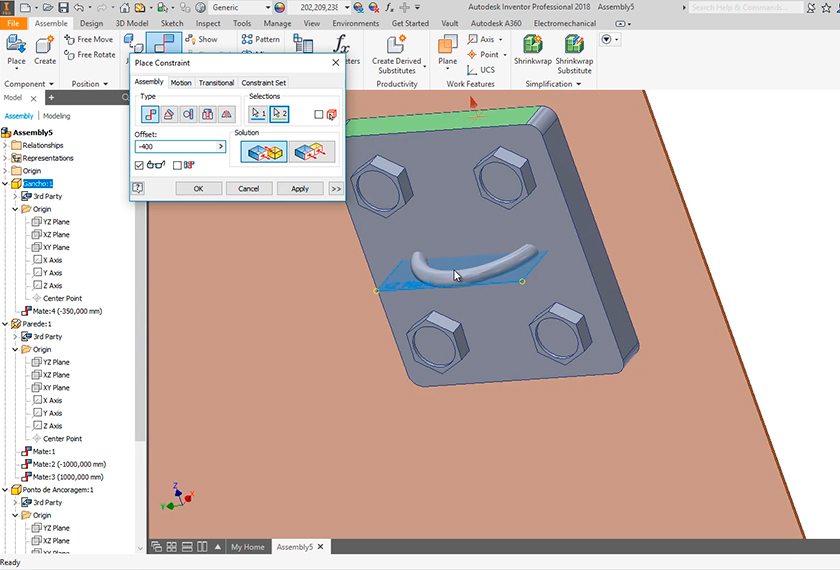Click the Offset value input field
Screen dimensions: 840x570
175,146
